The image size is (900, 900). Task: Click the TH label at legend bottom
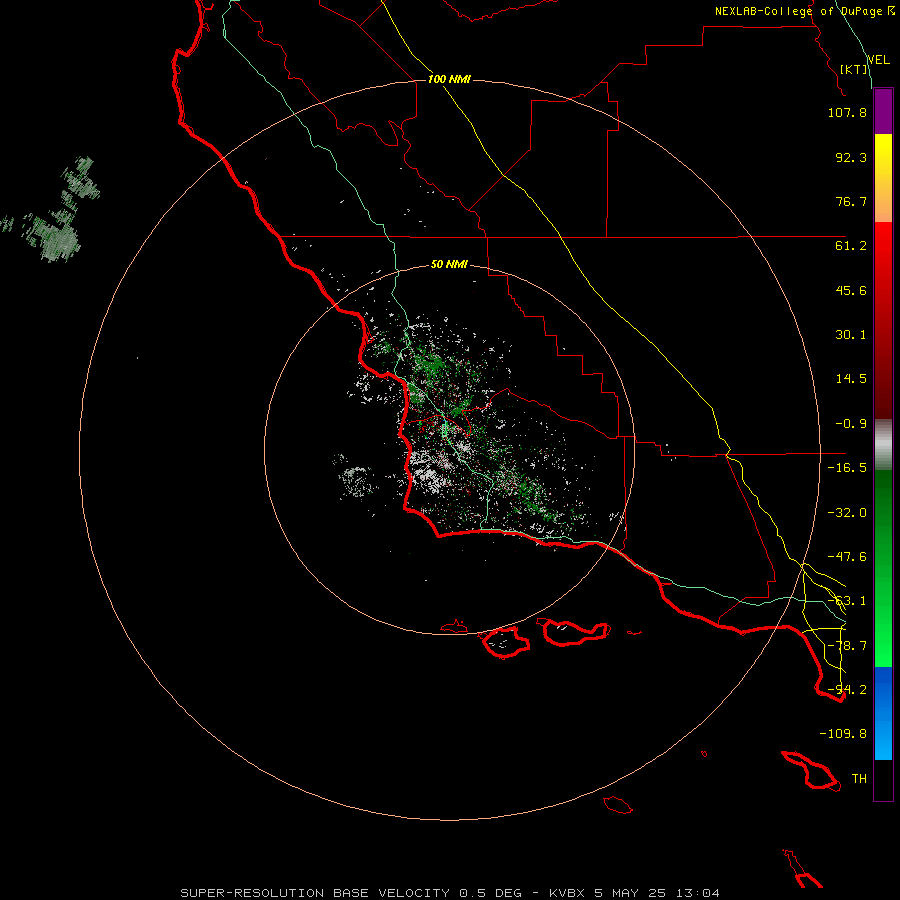859,779
